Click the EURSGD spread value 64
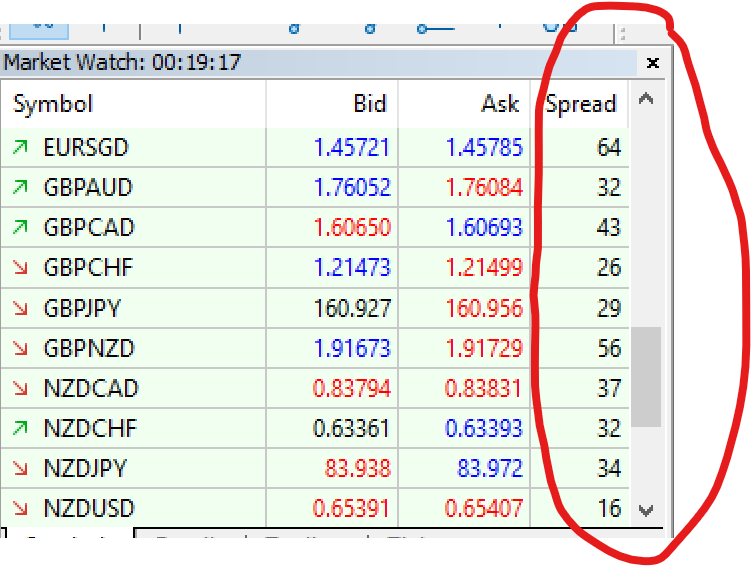This screenshot has height=566, width=751. coord(609,147)
